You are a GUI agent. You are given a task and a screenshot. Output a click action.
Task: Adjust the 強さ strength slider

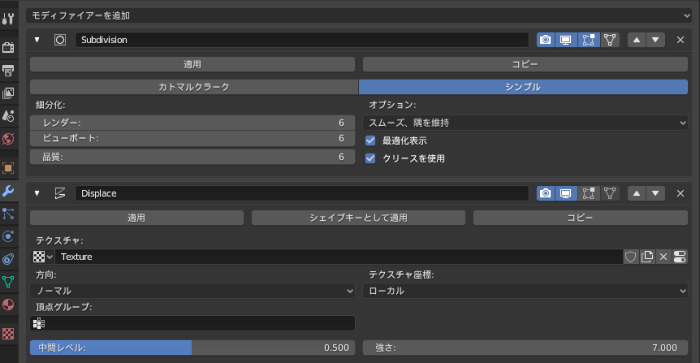click(525, 347)
